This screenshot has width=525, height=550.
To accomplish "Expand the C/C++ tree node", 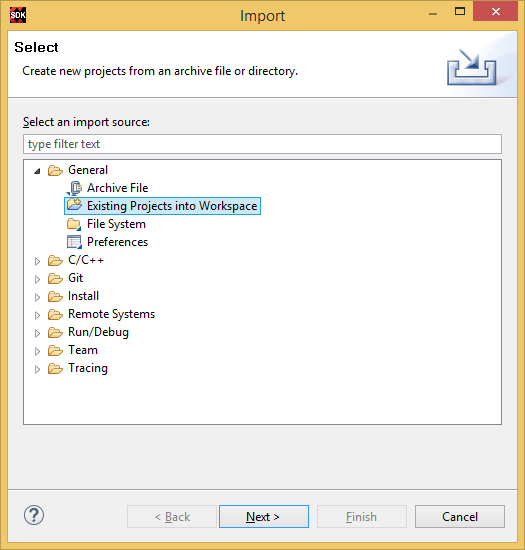I will point(37,261).
